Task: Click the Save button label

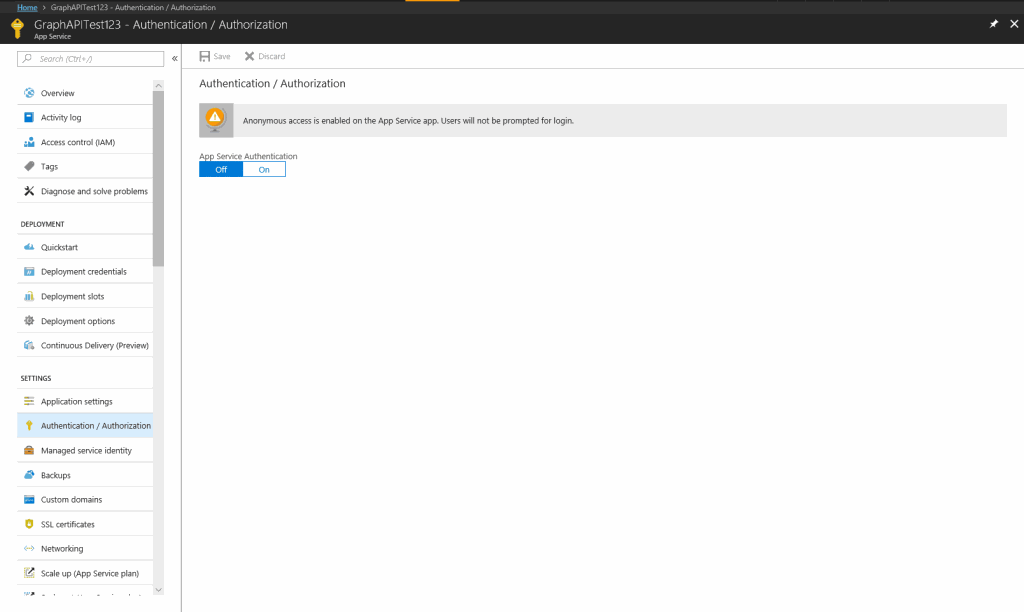Action: (222, 56)
